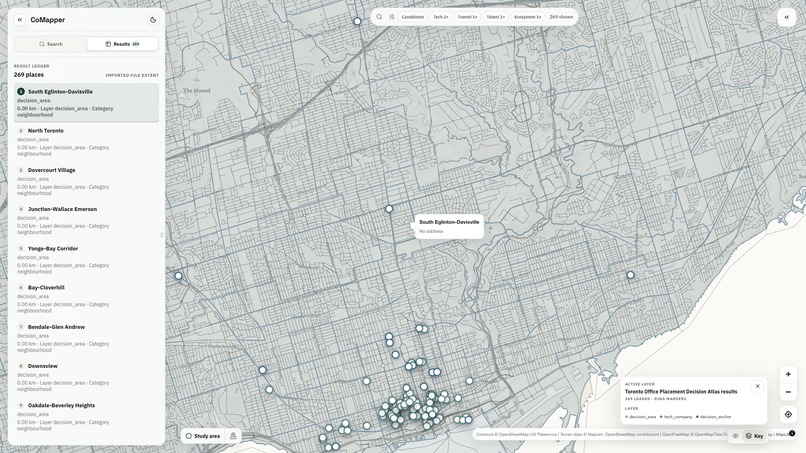
Task: Click the Study area button
Action: (x=203, y=436)
